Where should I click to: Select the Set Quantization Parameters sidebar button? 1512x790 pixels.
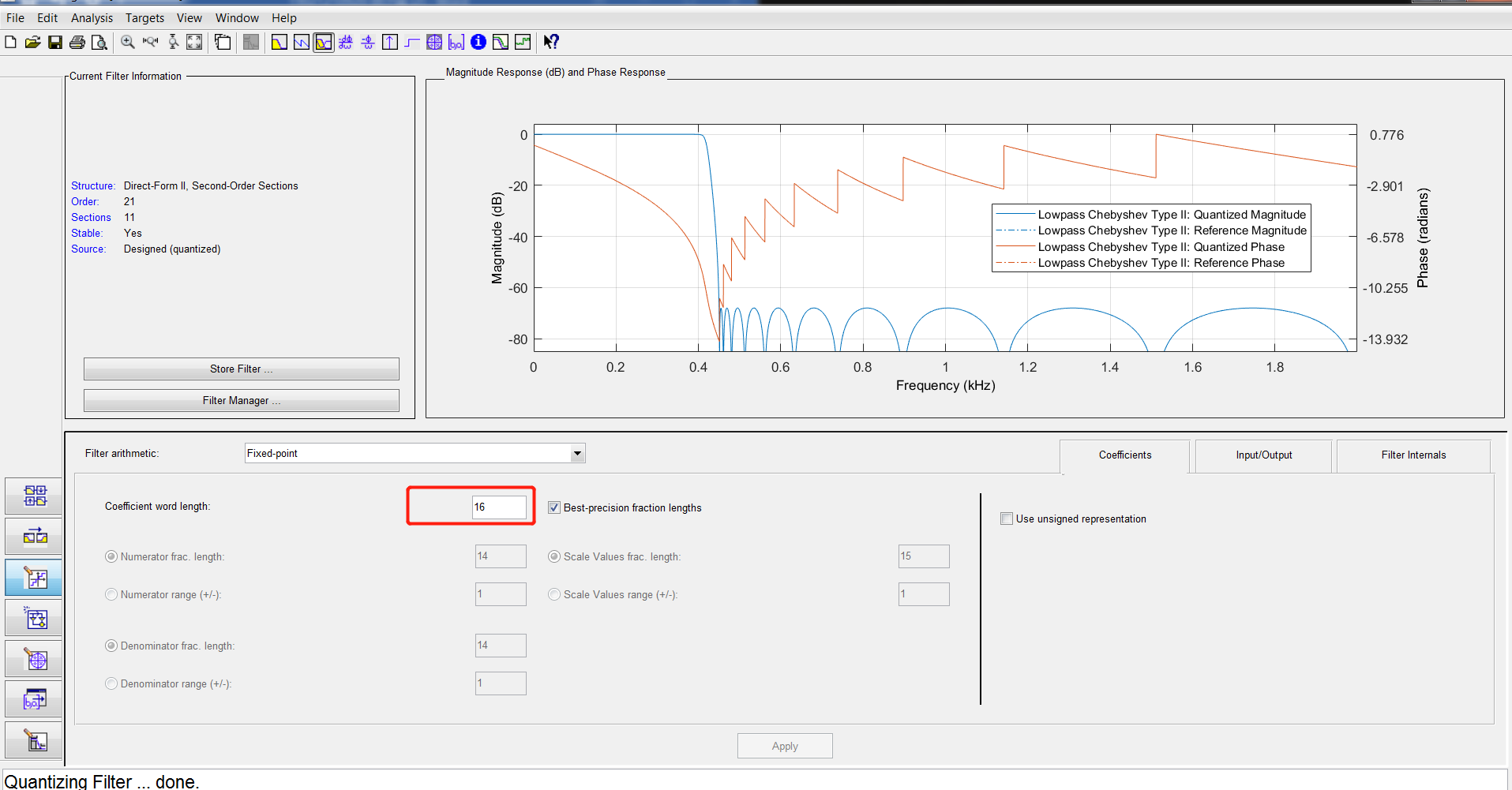[x=34, y=578]
